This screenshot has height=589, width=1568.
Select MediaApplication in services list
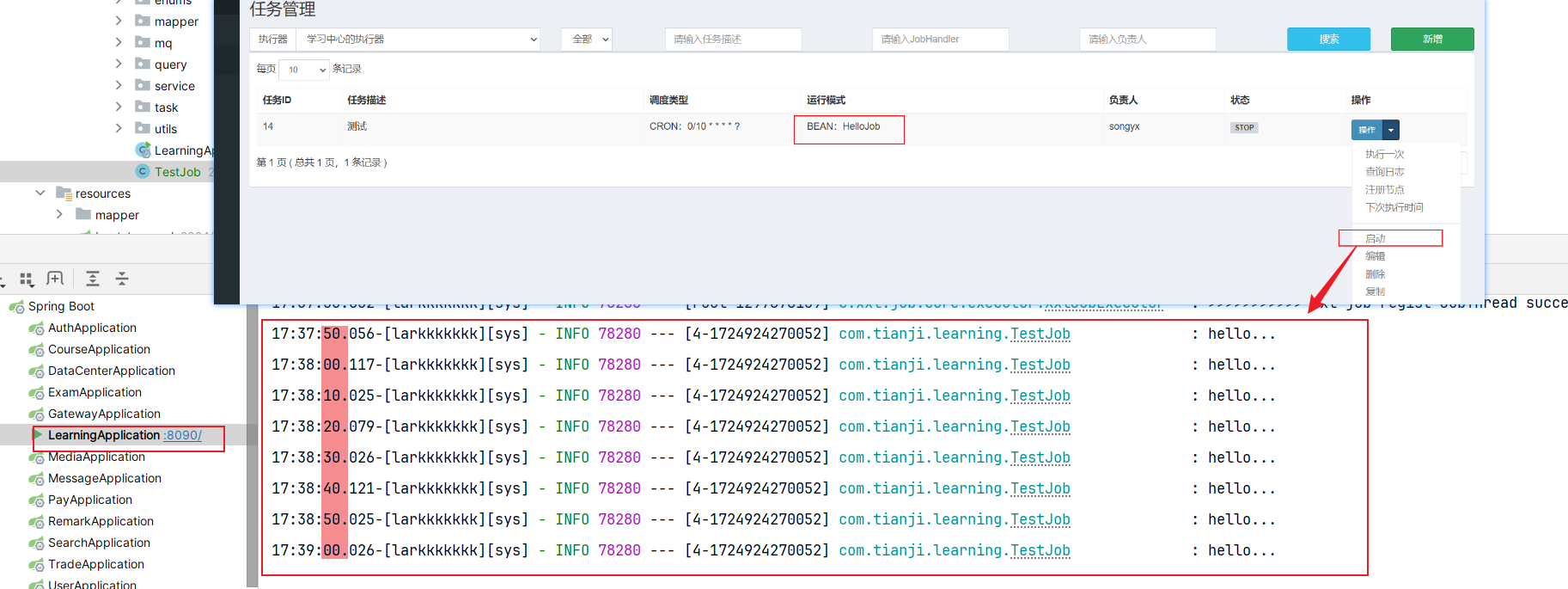pyautogui.click(x=96, y=457)
